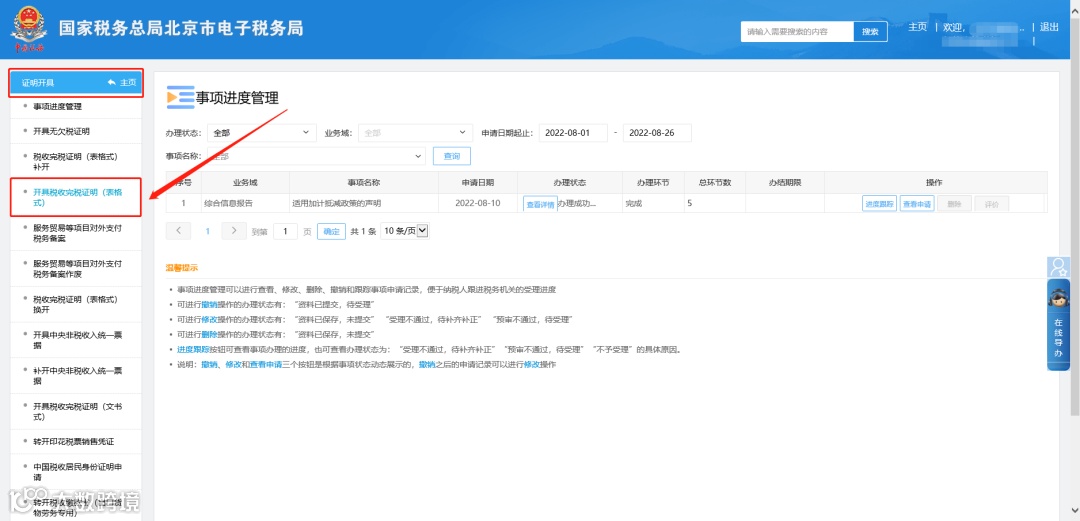Click the 退出 logout link

coord(1049,27)
